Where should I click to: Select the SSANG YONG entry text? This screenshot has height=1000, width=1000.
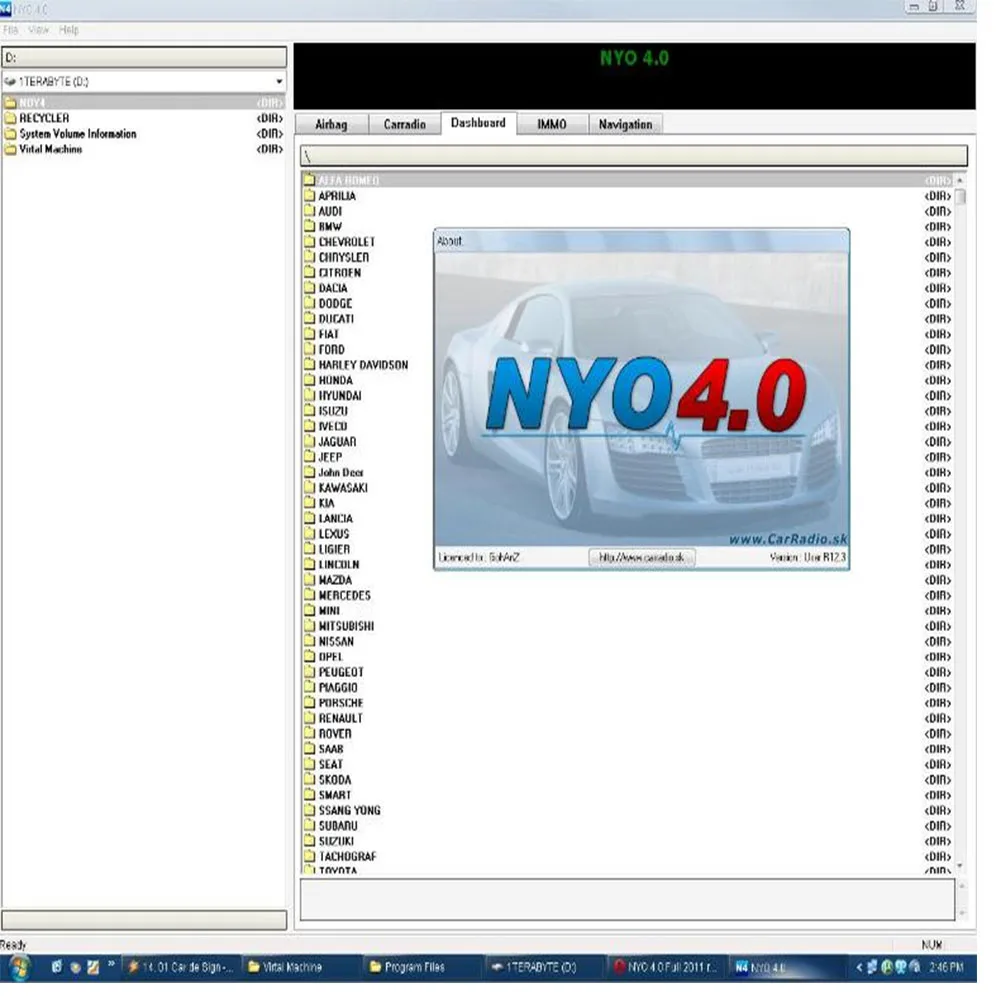pyautogui.click(x=349, y=811)
